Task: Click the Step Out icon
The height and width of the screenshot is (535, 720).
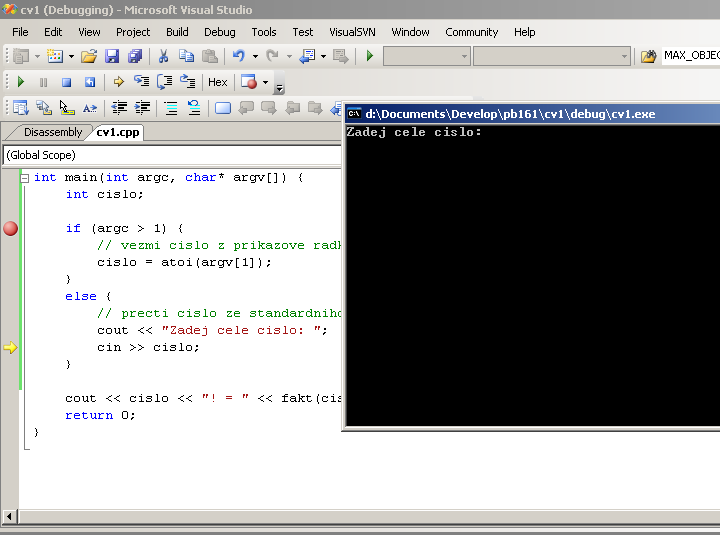Action: (x=187, y=82)
